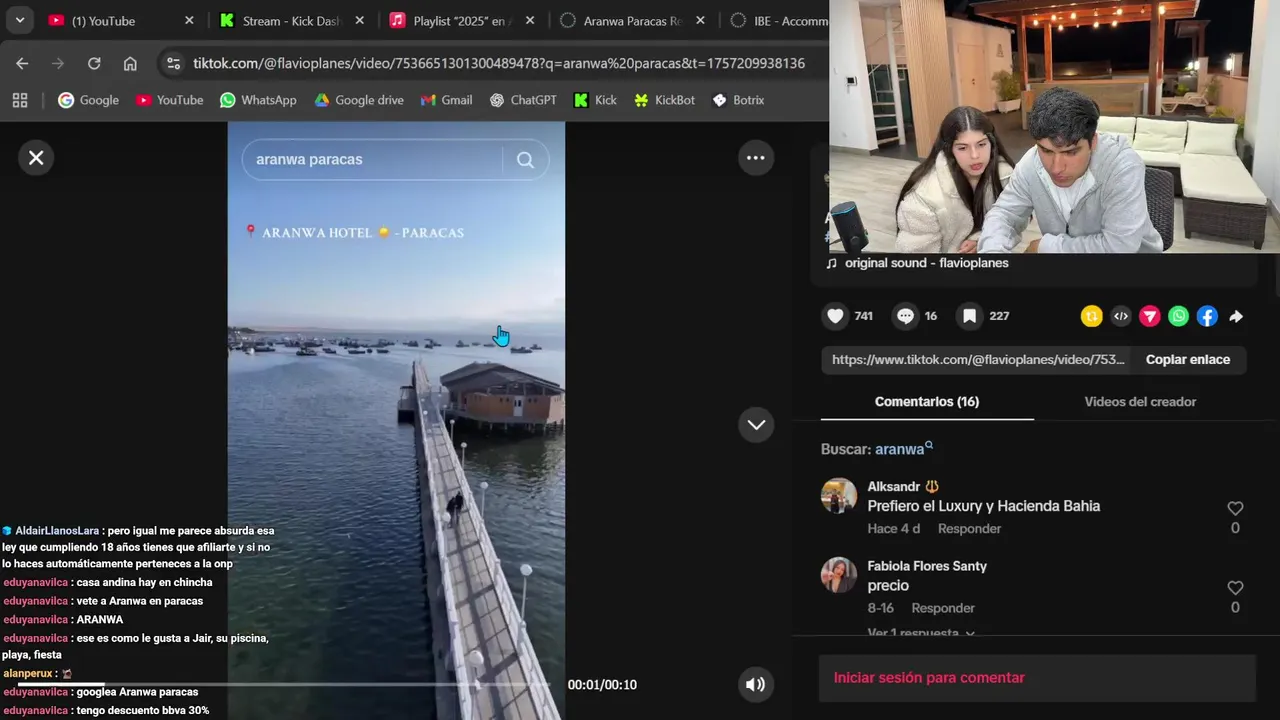Image resolution: width=1280 pixels, height=720 pixels.
Task: Open Fabiola Flores Santy's avatar
Action: (x=839, y=575)
